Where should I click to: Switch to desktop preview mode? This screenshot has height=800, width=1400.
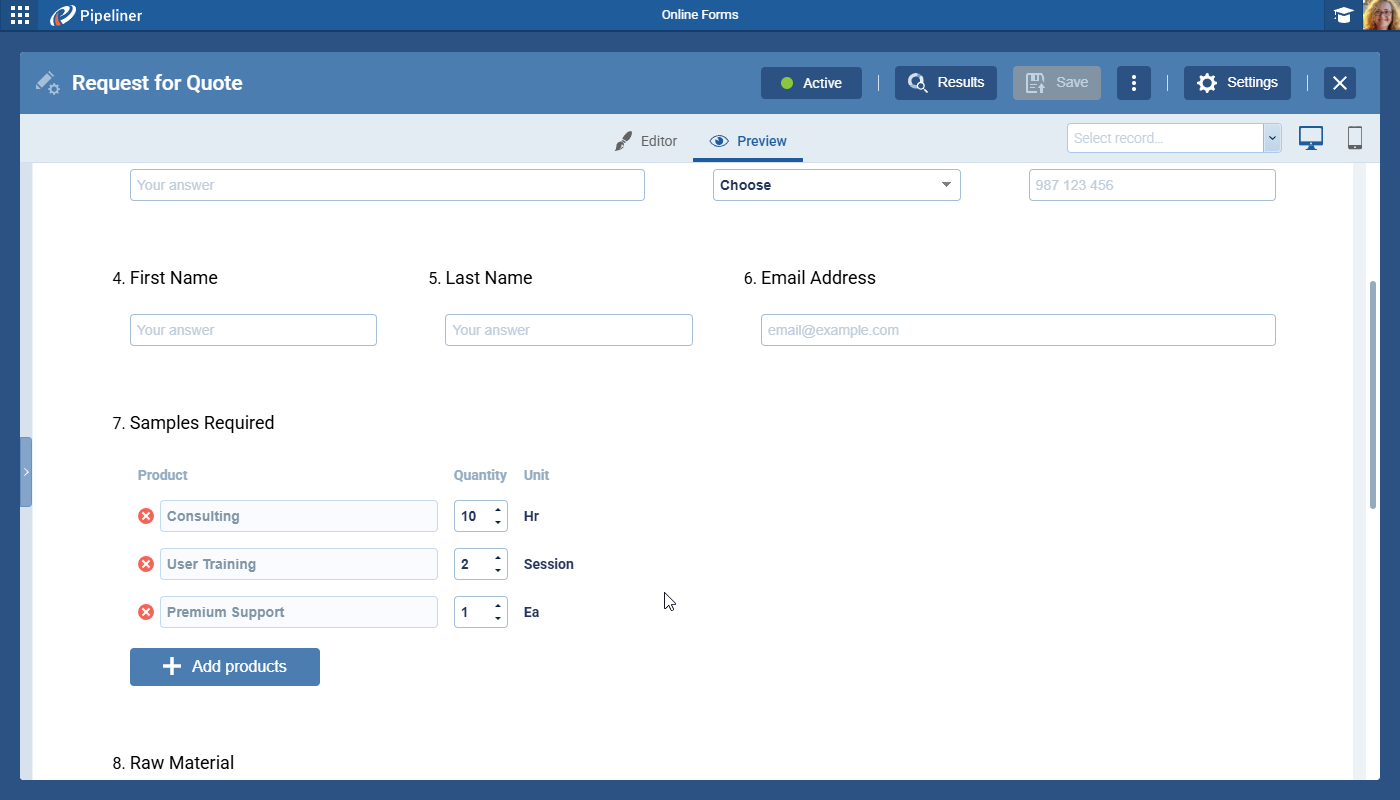(1310, 138)
